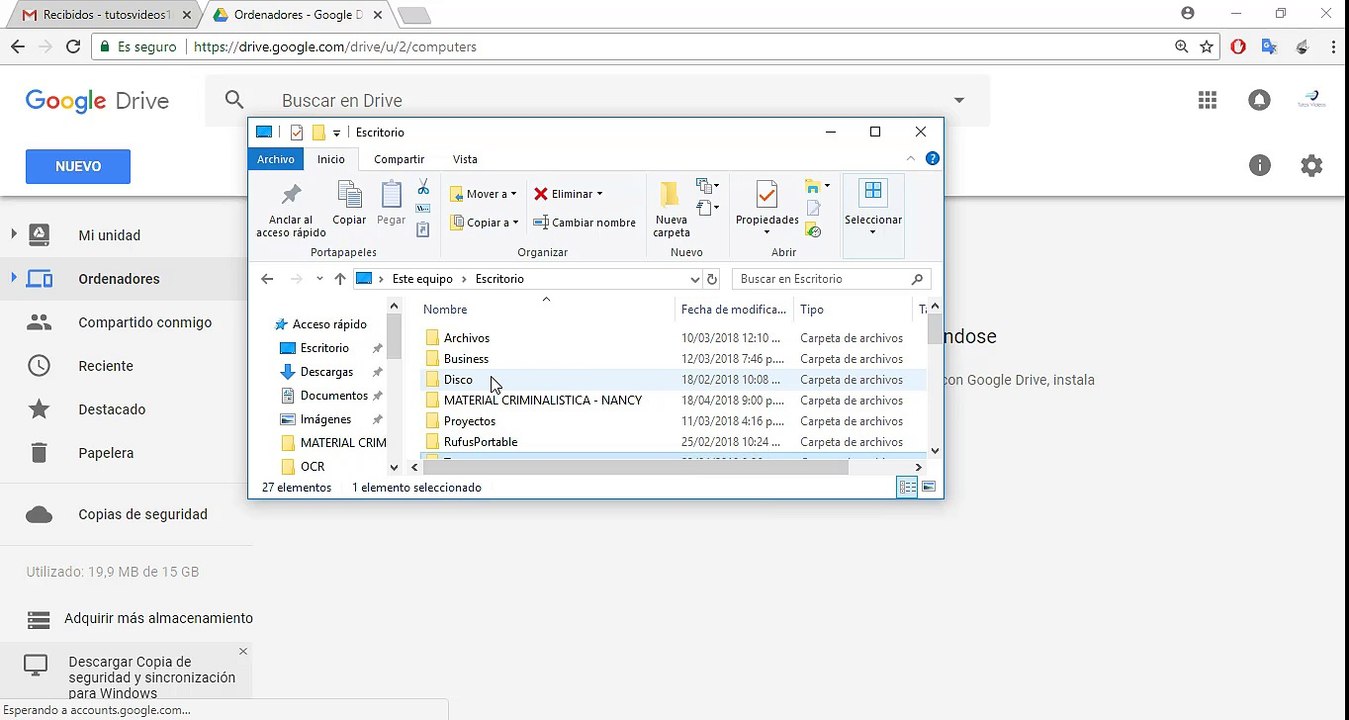The image size is (1349, 720).
Task: Show Drive details info icon
Action: 1260,166
